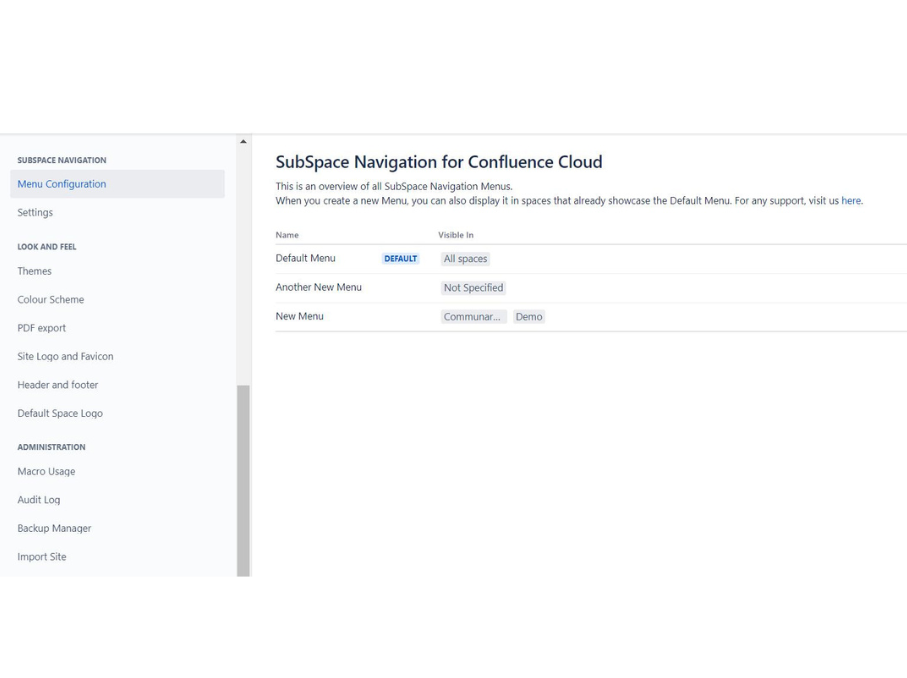Navigate to Header and footer
The width and height of the screenshot is (907, 678).
[58, 385]
